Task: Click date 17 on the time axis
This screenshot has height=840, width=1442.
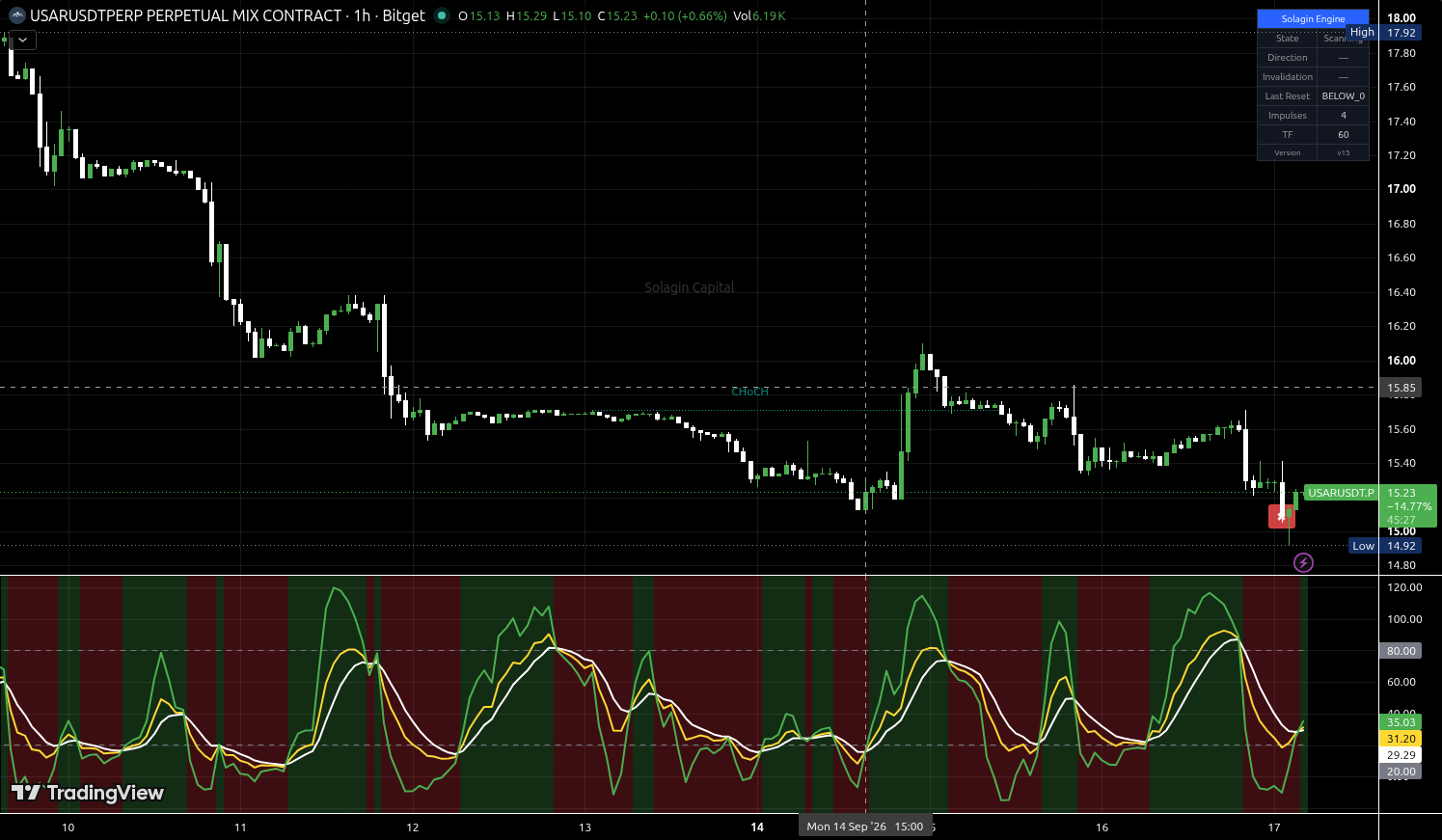Action: pyautogui.click(x=1274, y=827)
